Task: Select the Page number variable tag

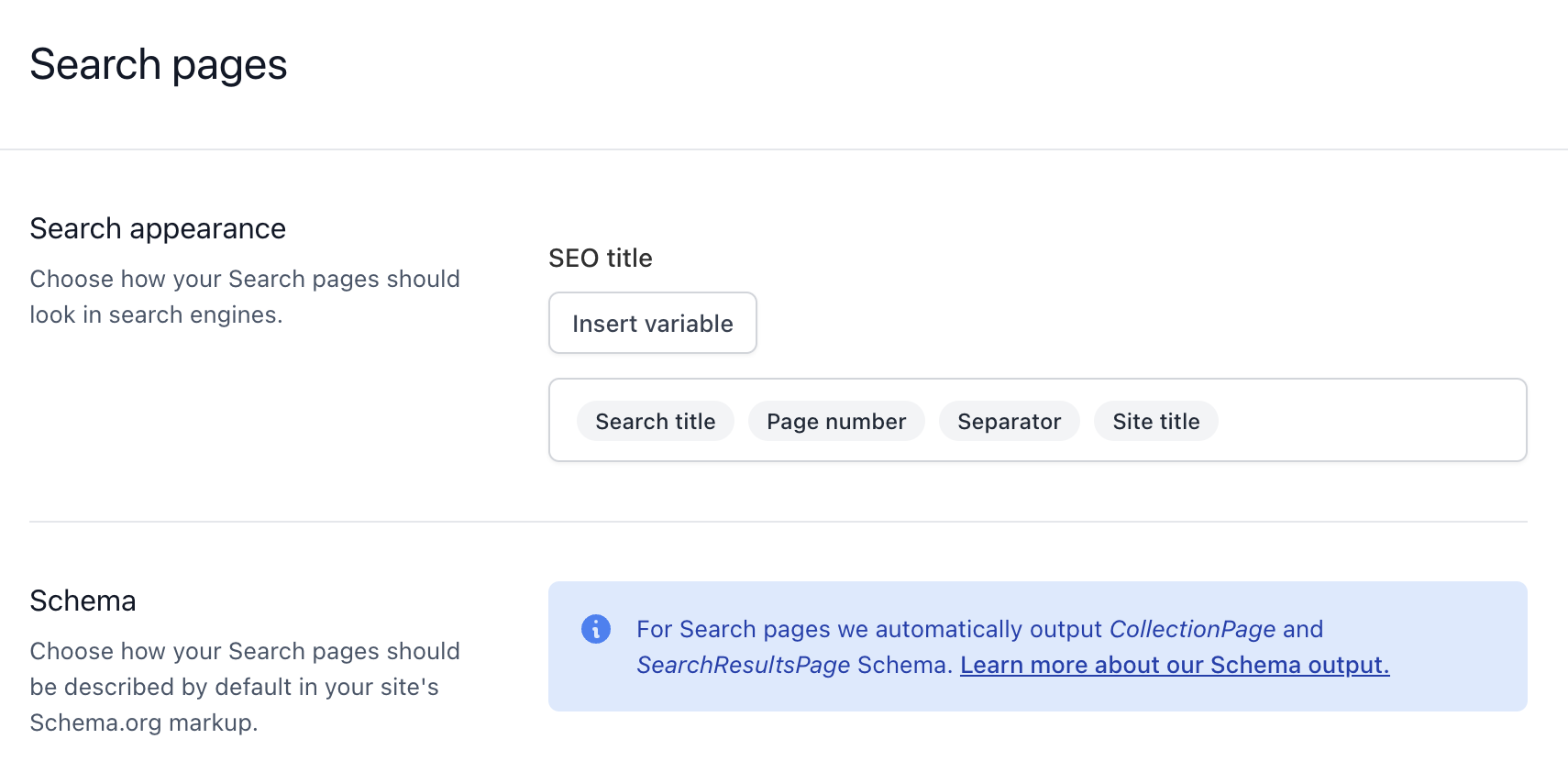Action: click(x=835, y=422)
